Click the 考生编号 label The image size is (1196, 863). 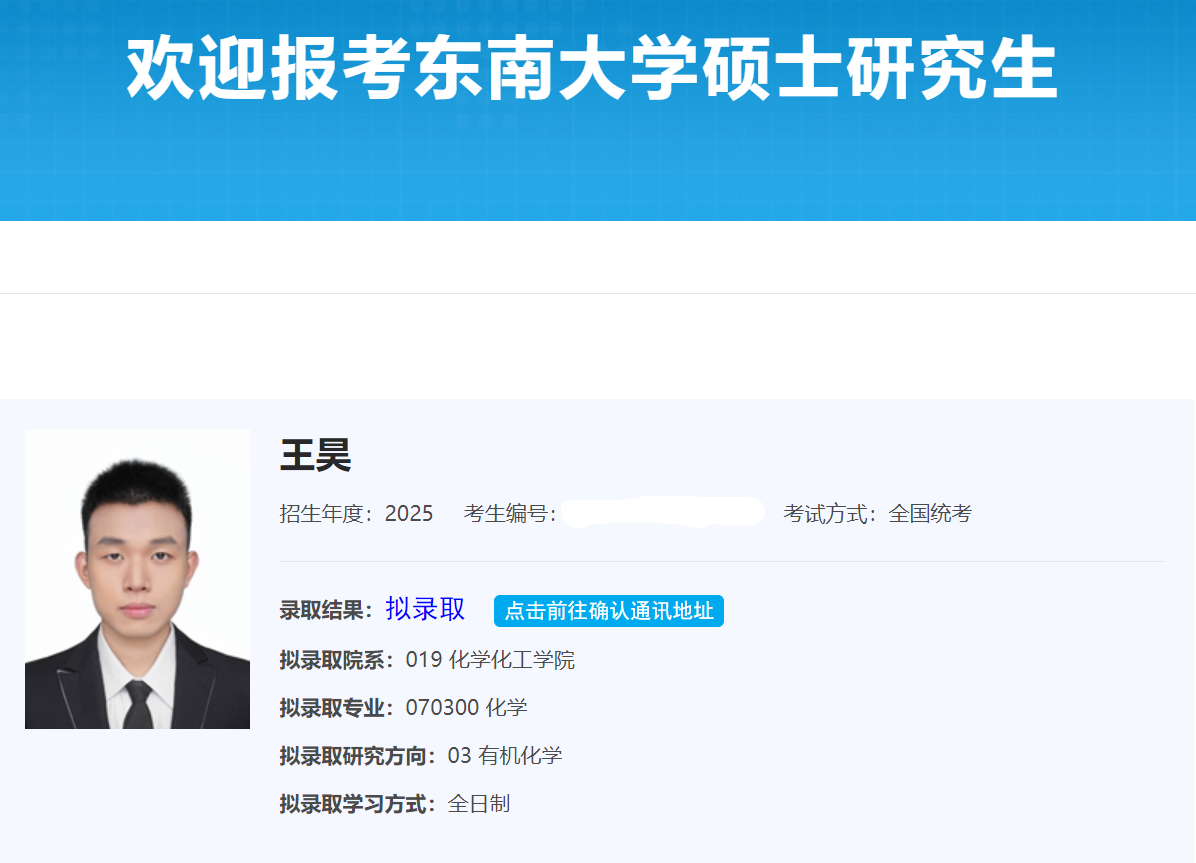click(509, 514)
